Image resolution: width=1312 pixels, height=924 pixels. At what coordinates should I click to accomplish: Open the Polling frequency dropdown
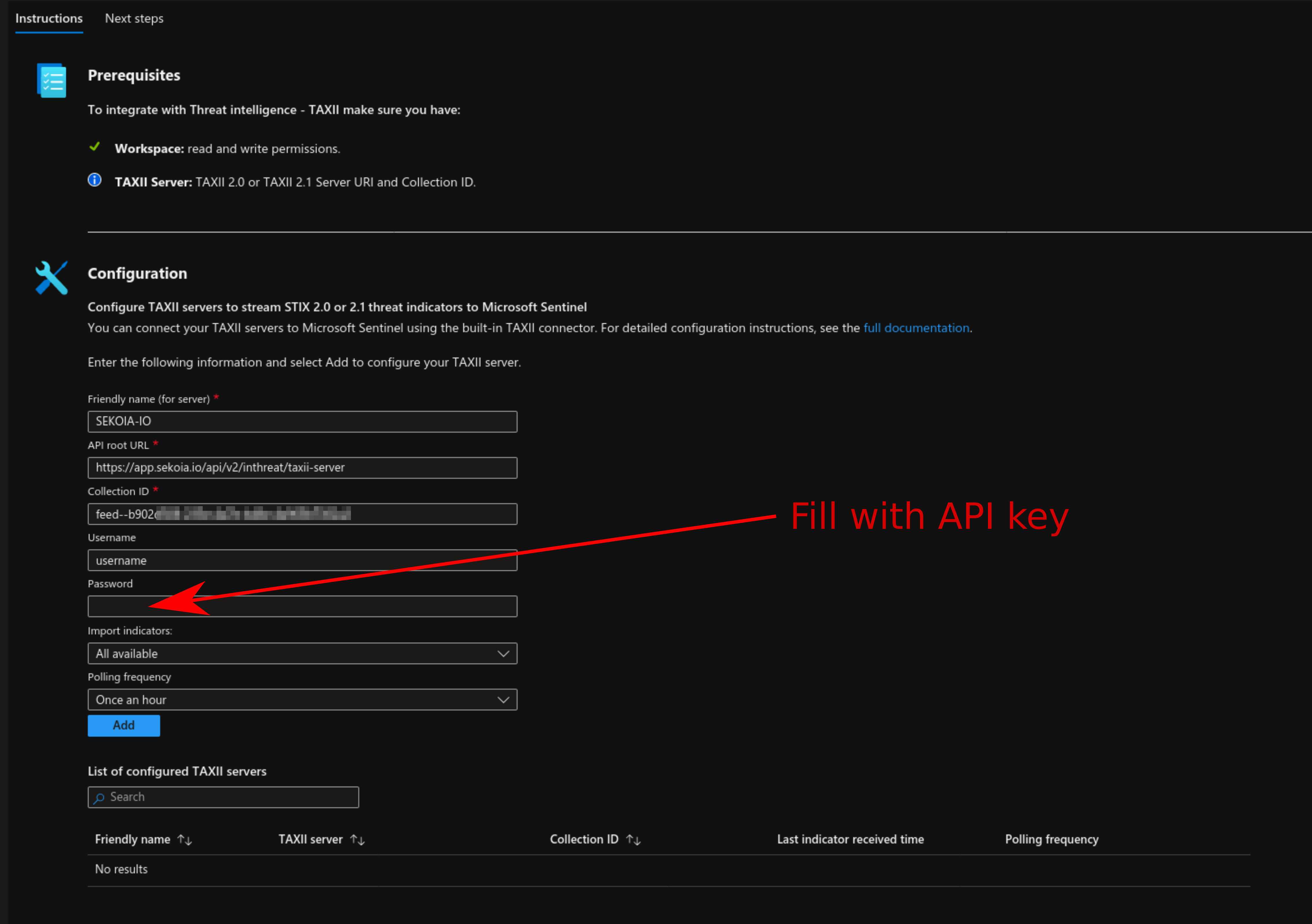302,699
